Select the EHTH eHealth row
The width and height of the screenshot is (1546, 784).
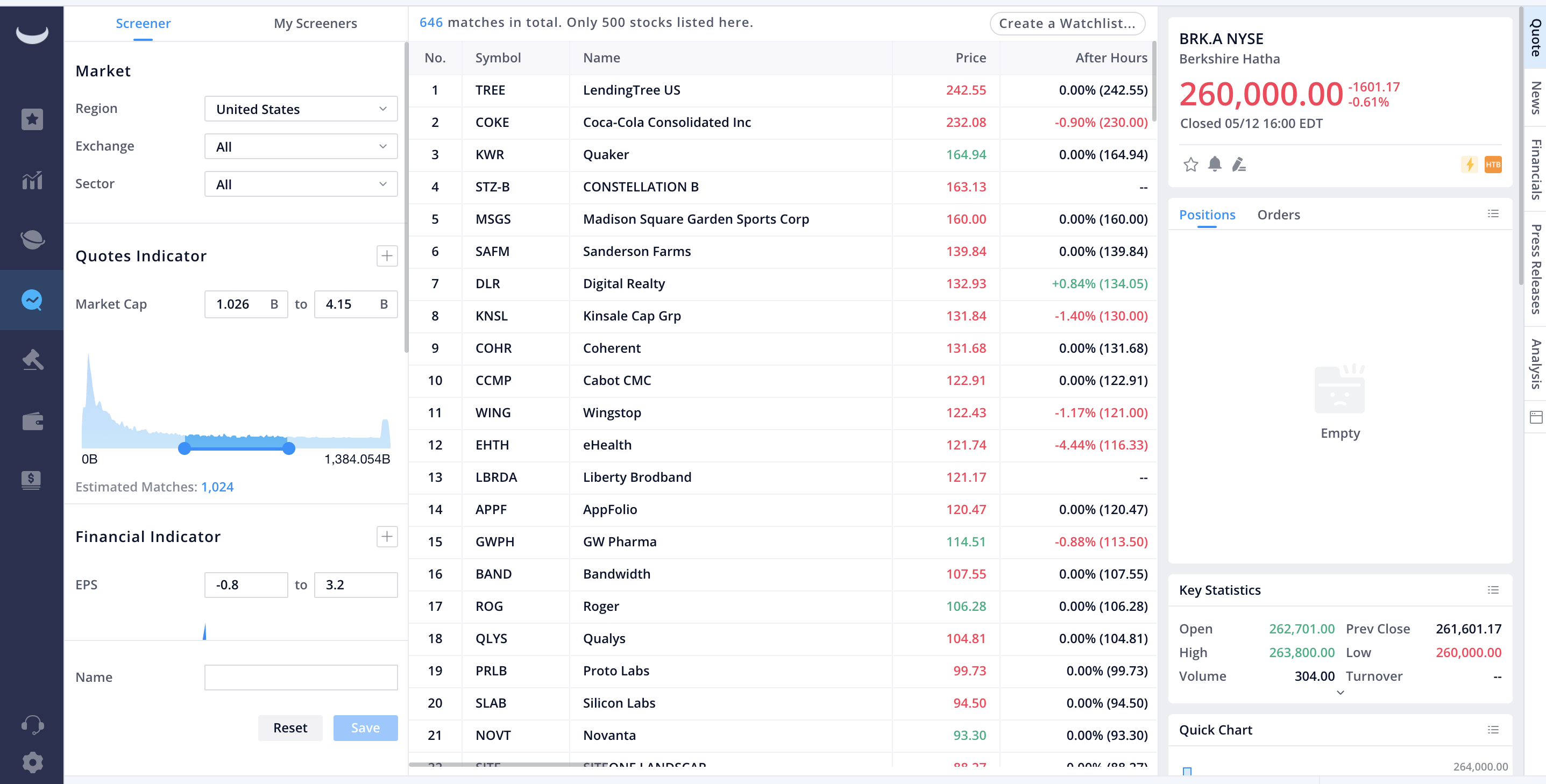(782, 445)
